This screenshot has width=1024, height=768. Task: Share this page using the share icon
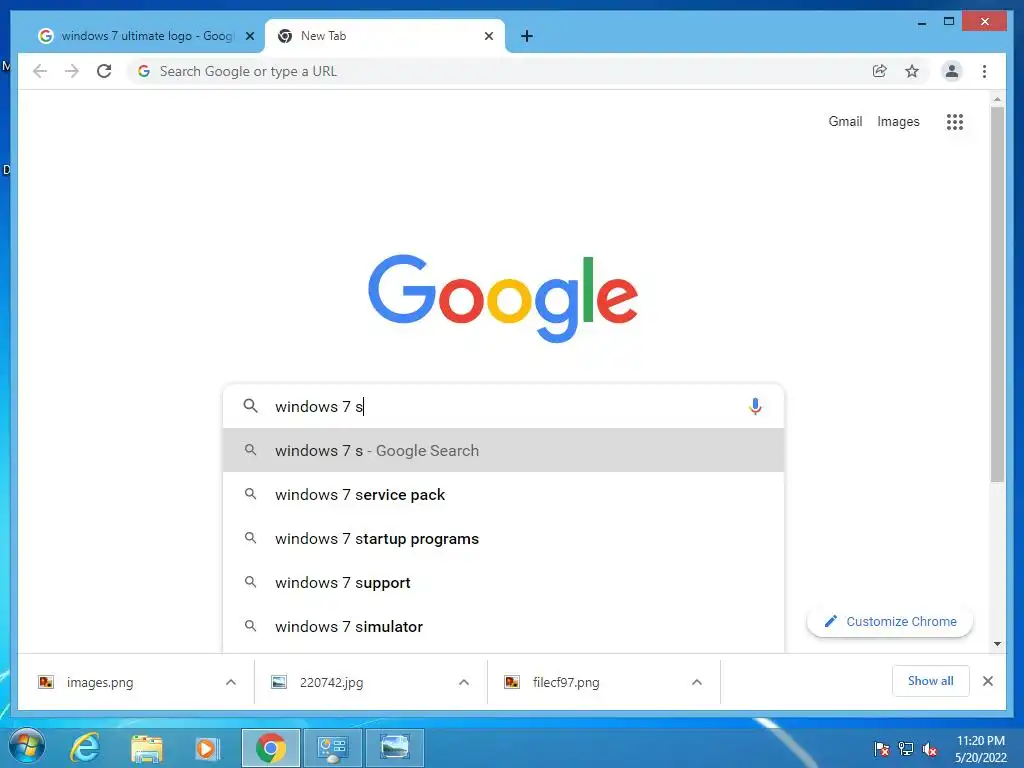(880, 71)
